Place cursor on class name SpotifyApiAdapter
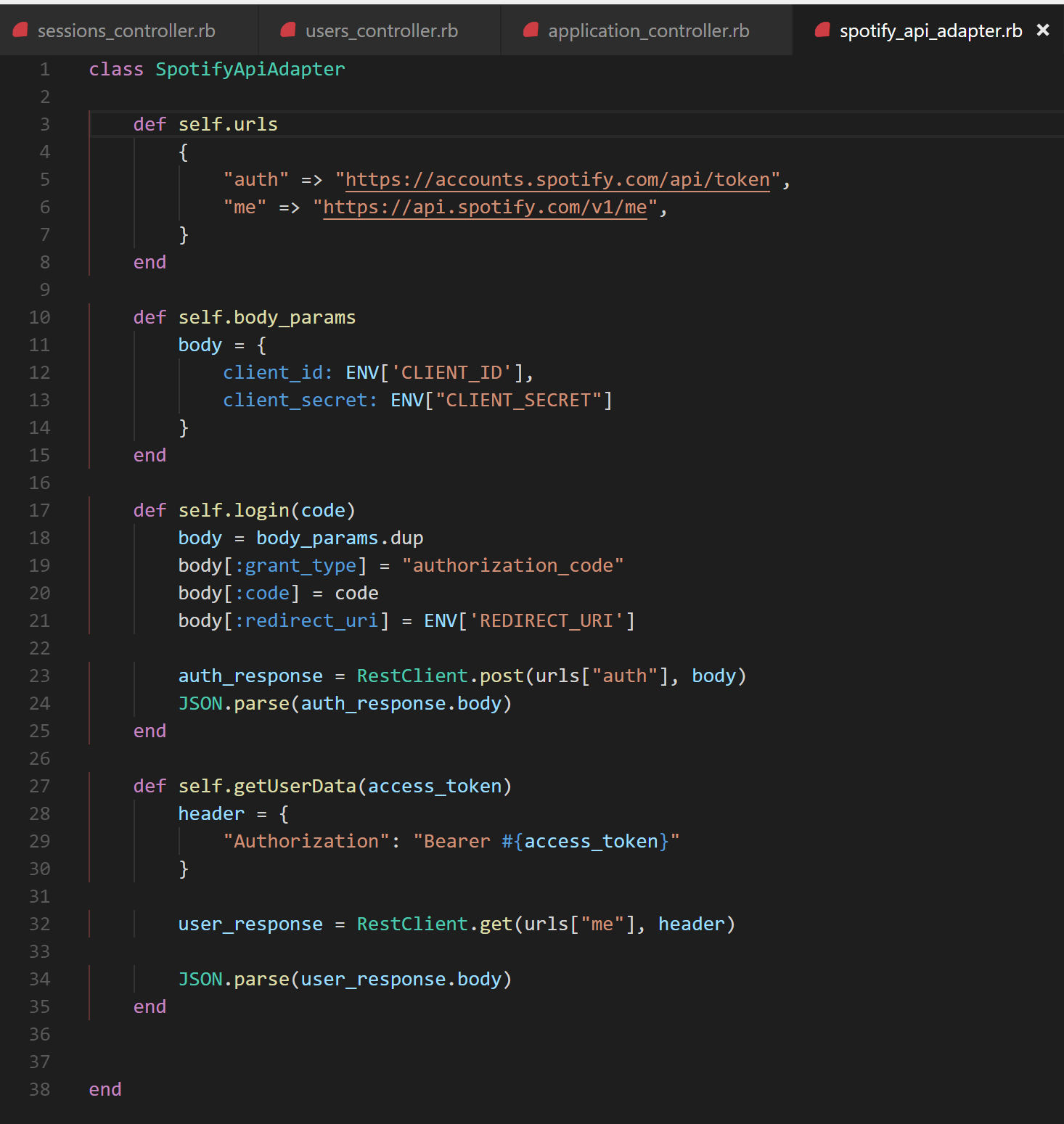 click(250, 69)
